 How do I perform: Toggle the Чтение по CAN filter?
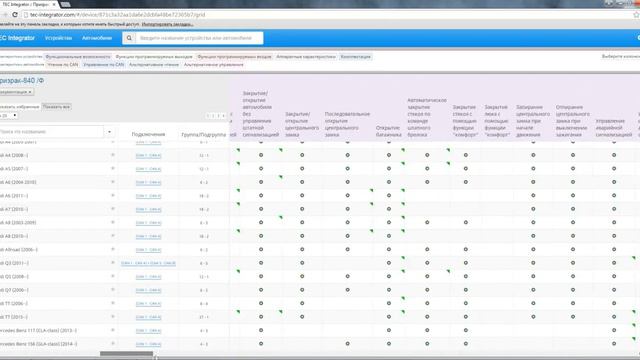[62, 64]
